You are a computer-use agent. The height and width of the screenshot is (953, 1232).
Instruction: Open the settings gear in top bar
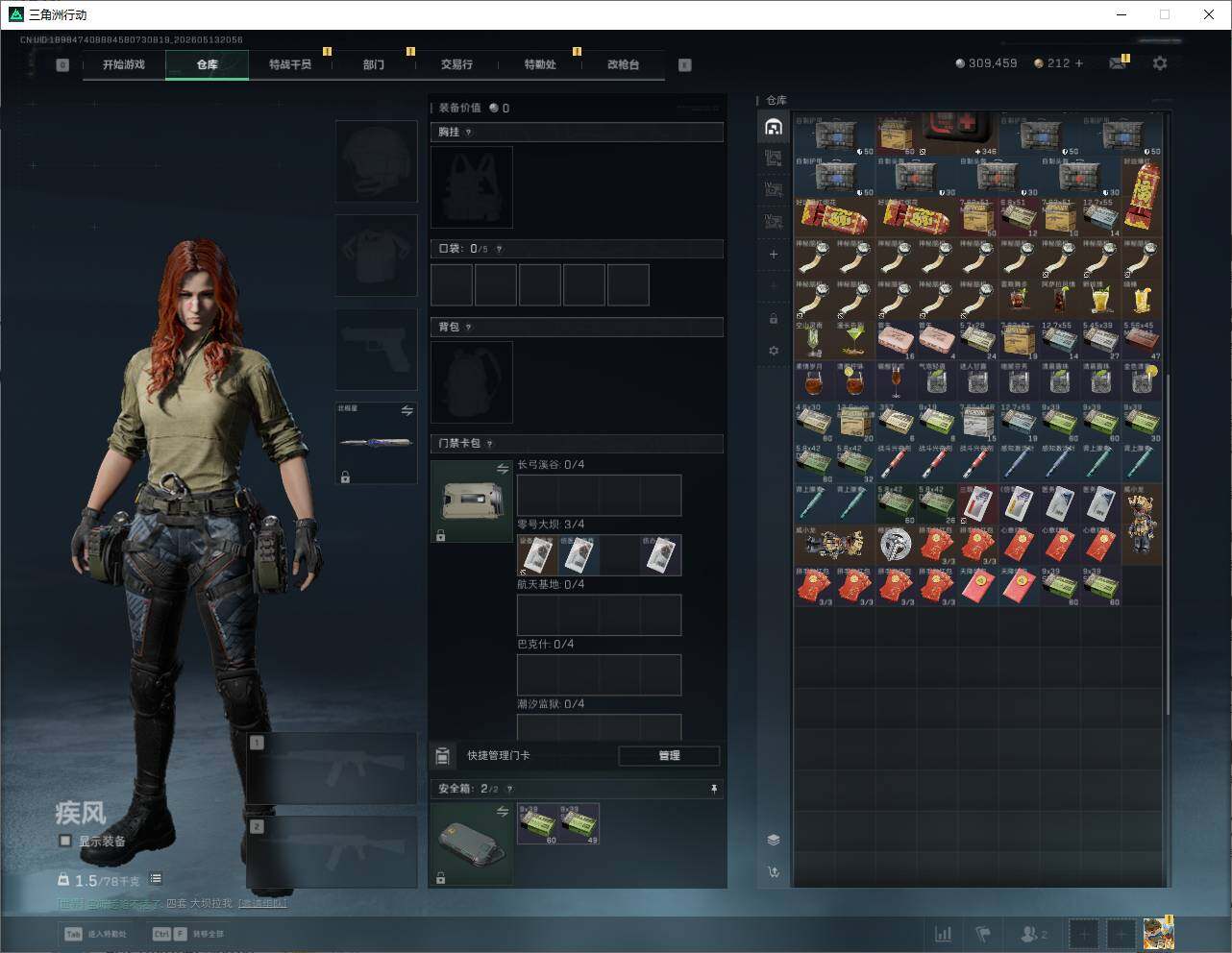1160,63
